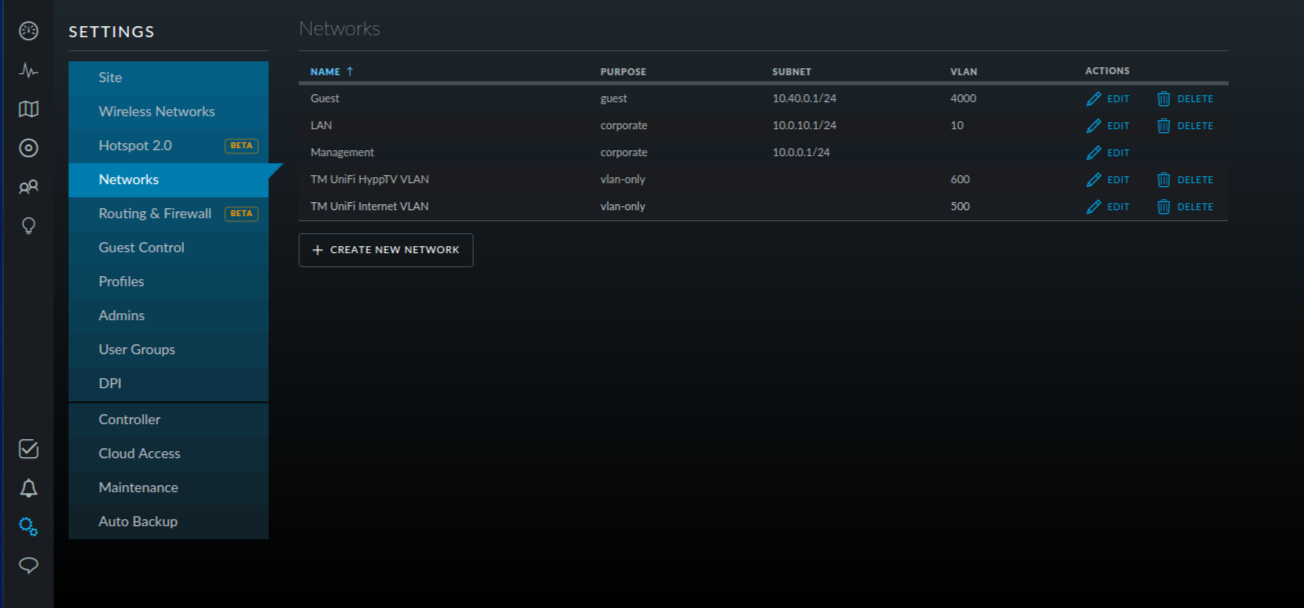Click Create New Network button

pyautogui.click(x=386, y=250)
